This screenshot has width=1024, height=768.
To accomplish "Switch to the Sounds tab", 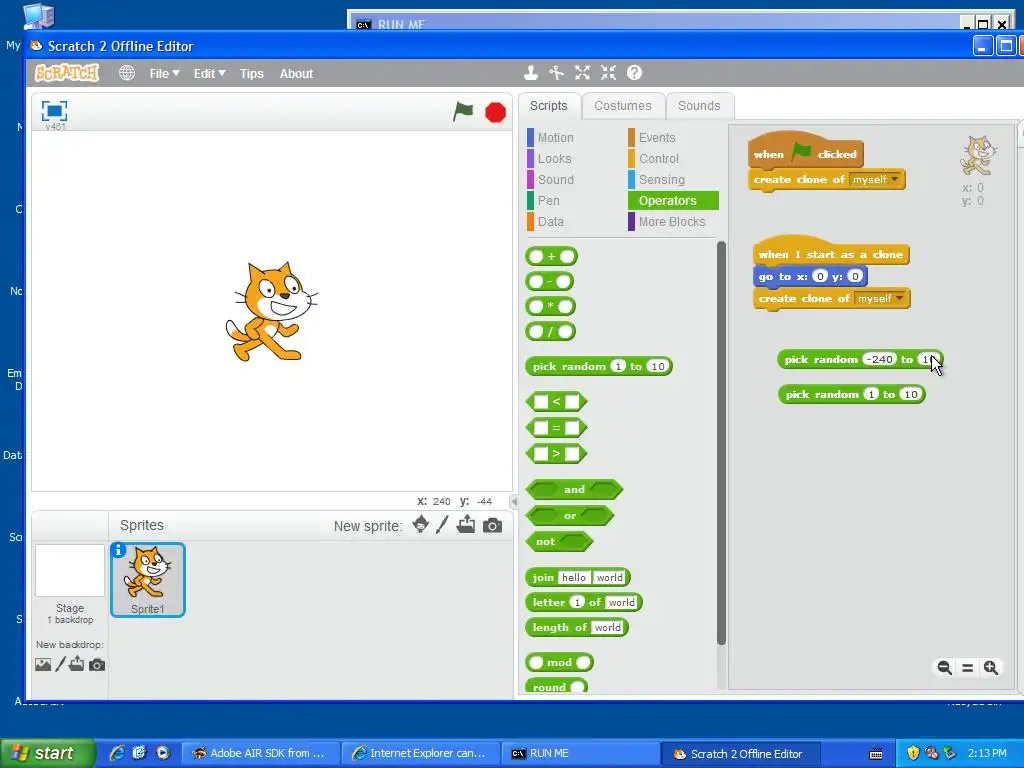I will [699, 106].
